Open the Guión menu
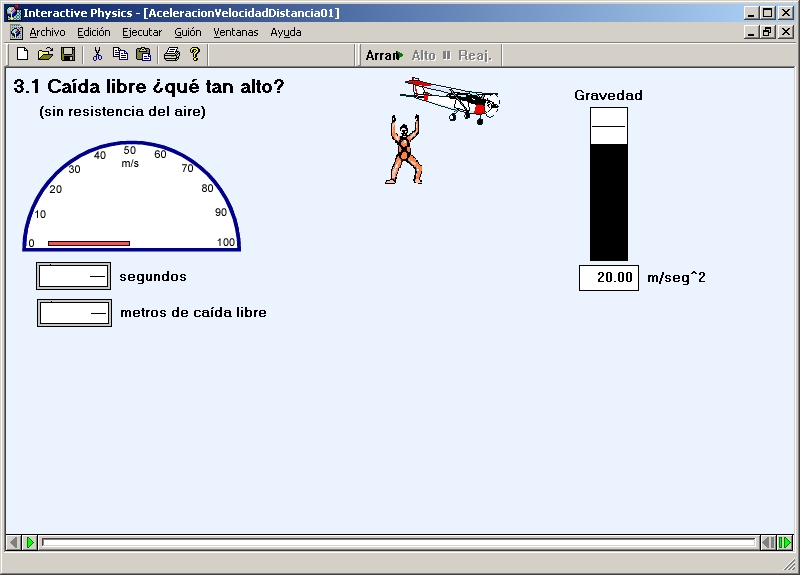The image size is (800, 575). pos(188,32)
